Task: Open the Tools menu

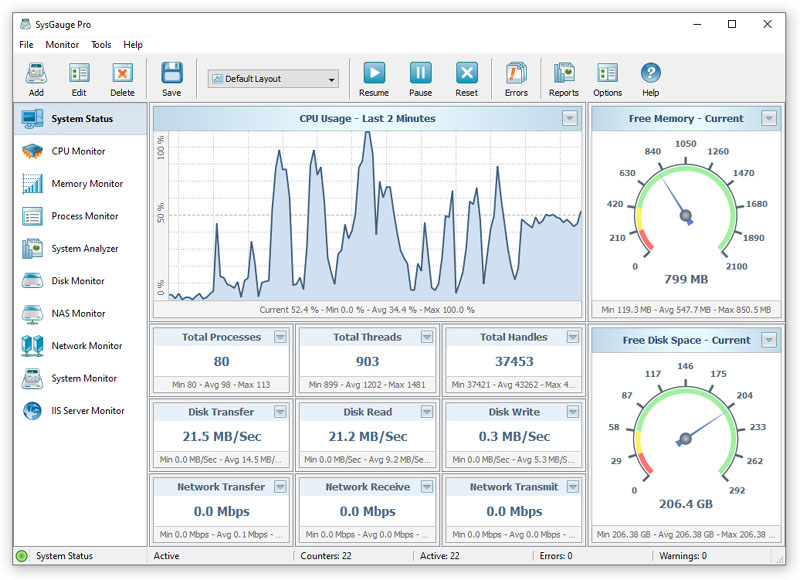Action: (x=101, y=44)
